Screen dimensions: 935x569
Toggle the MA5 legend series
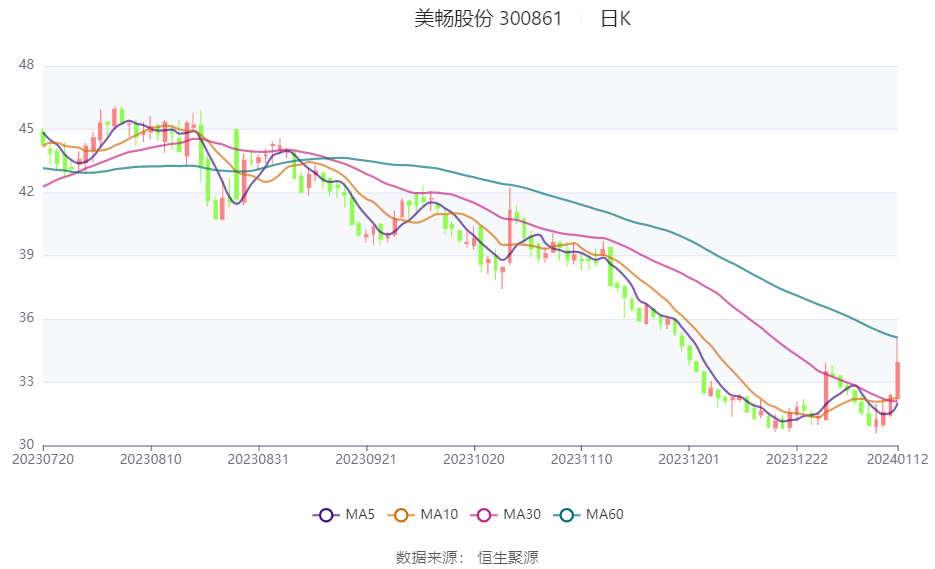click(344, 515)
